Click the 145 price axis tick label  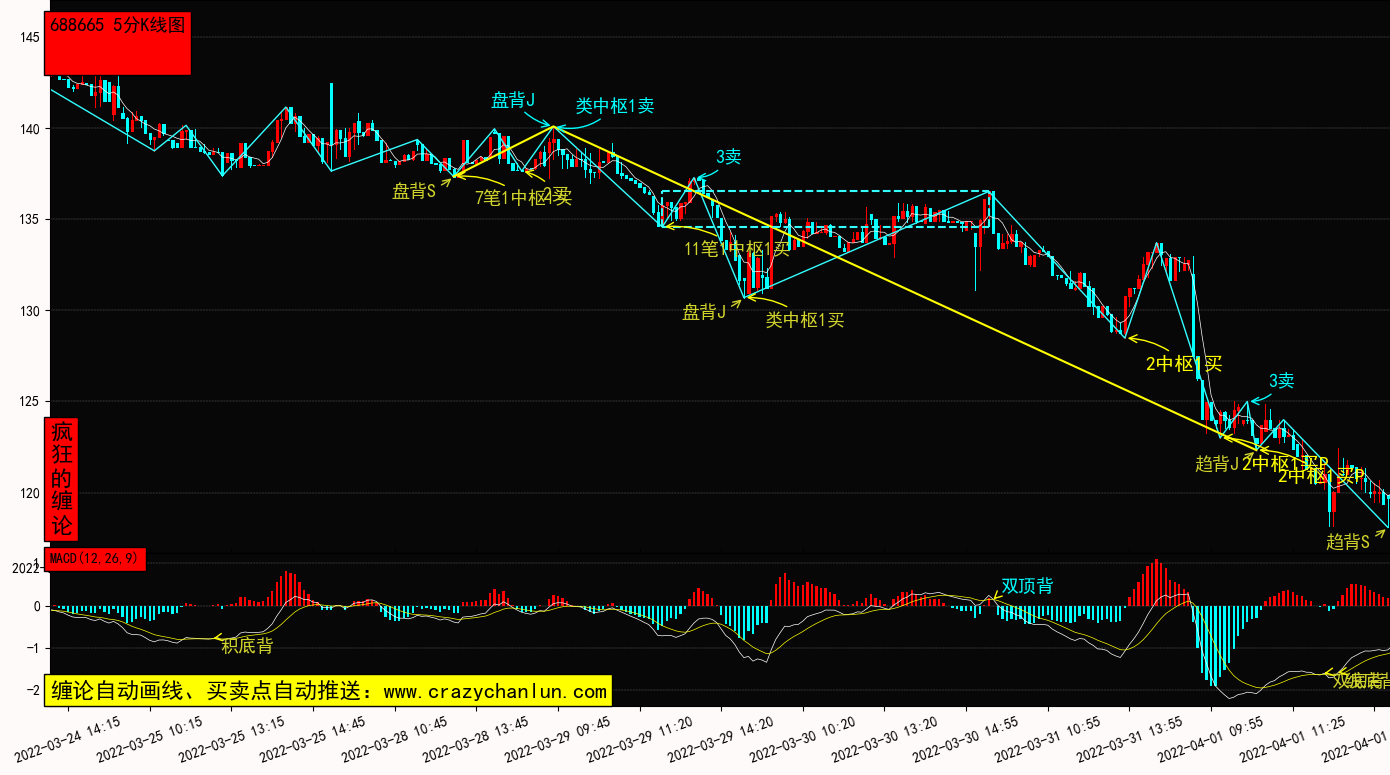click(x=29, y=38)
